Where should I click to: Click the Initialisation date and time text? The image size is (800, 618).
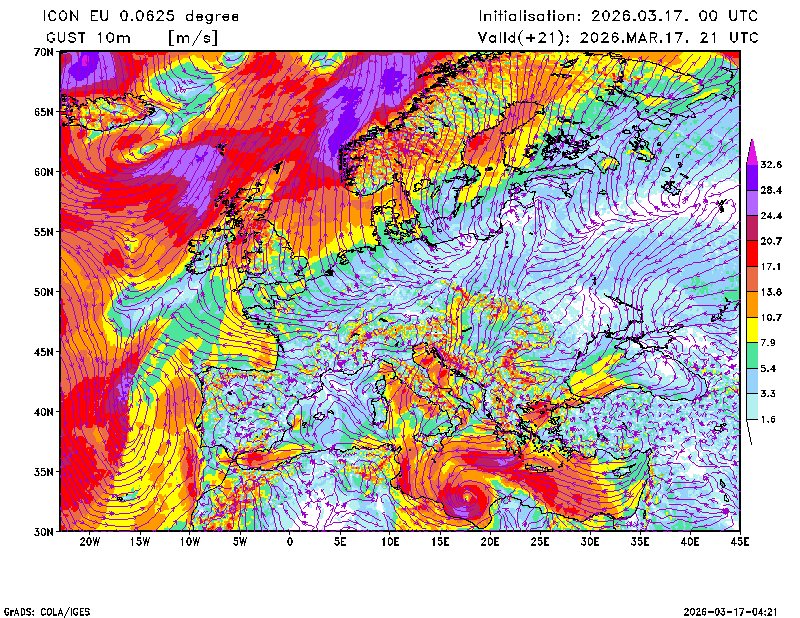click(618, 16)
